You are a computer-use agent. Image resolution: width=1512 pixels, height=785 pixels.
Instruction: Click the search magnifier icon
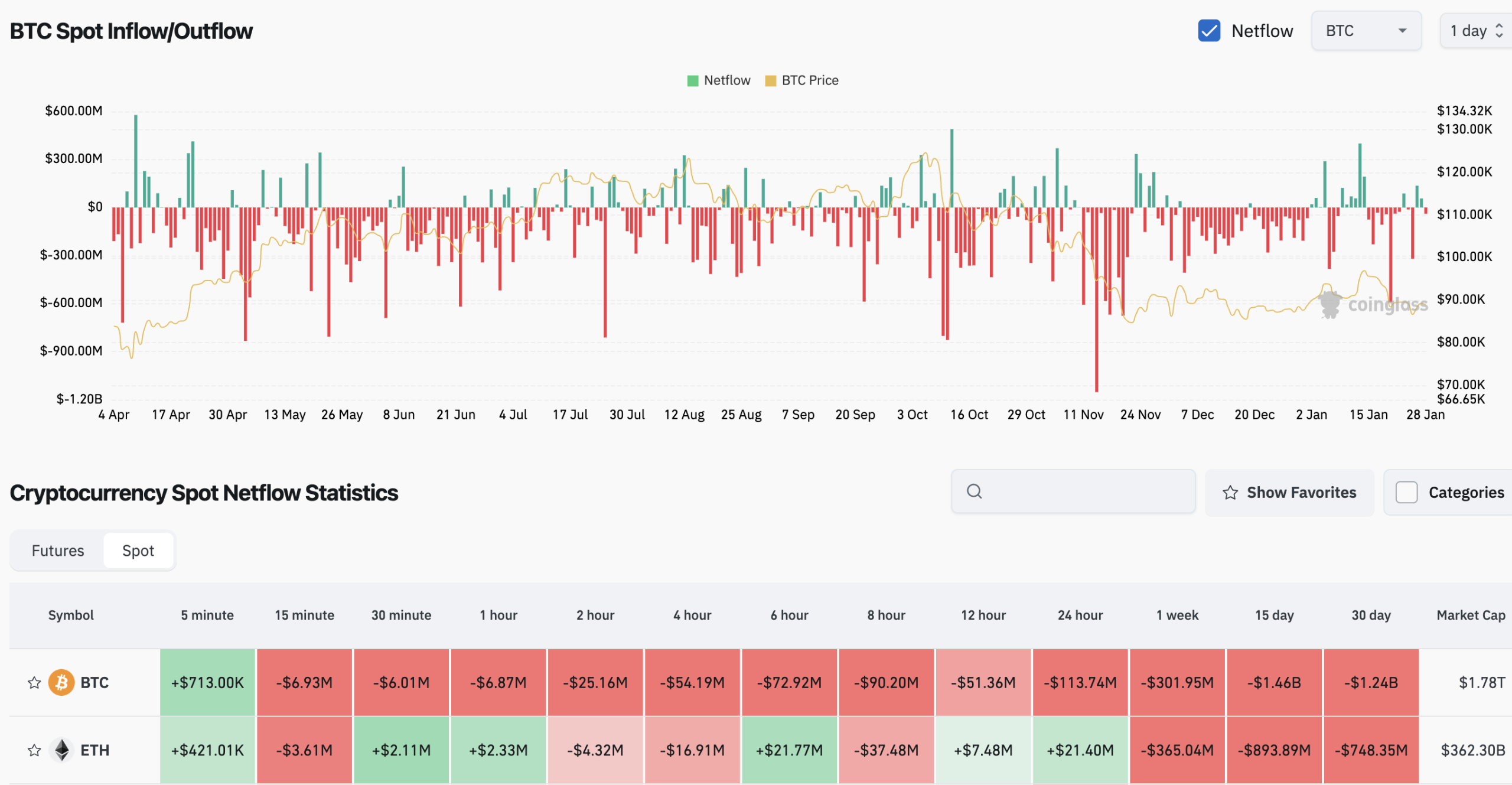point(975,491)
